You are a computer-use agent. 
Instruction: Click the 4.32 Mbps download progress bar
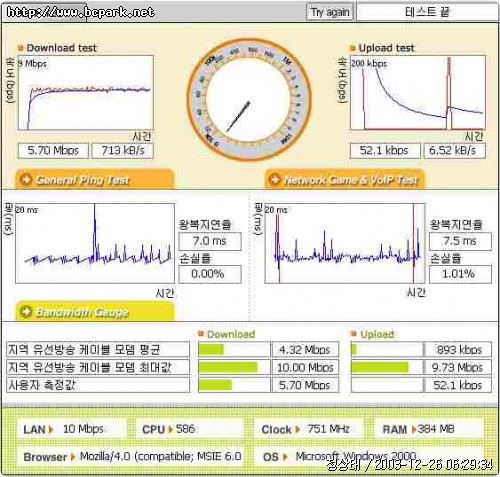[x=234, y=349]
